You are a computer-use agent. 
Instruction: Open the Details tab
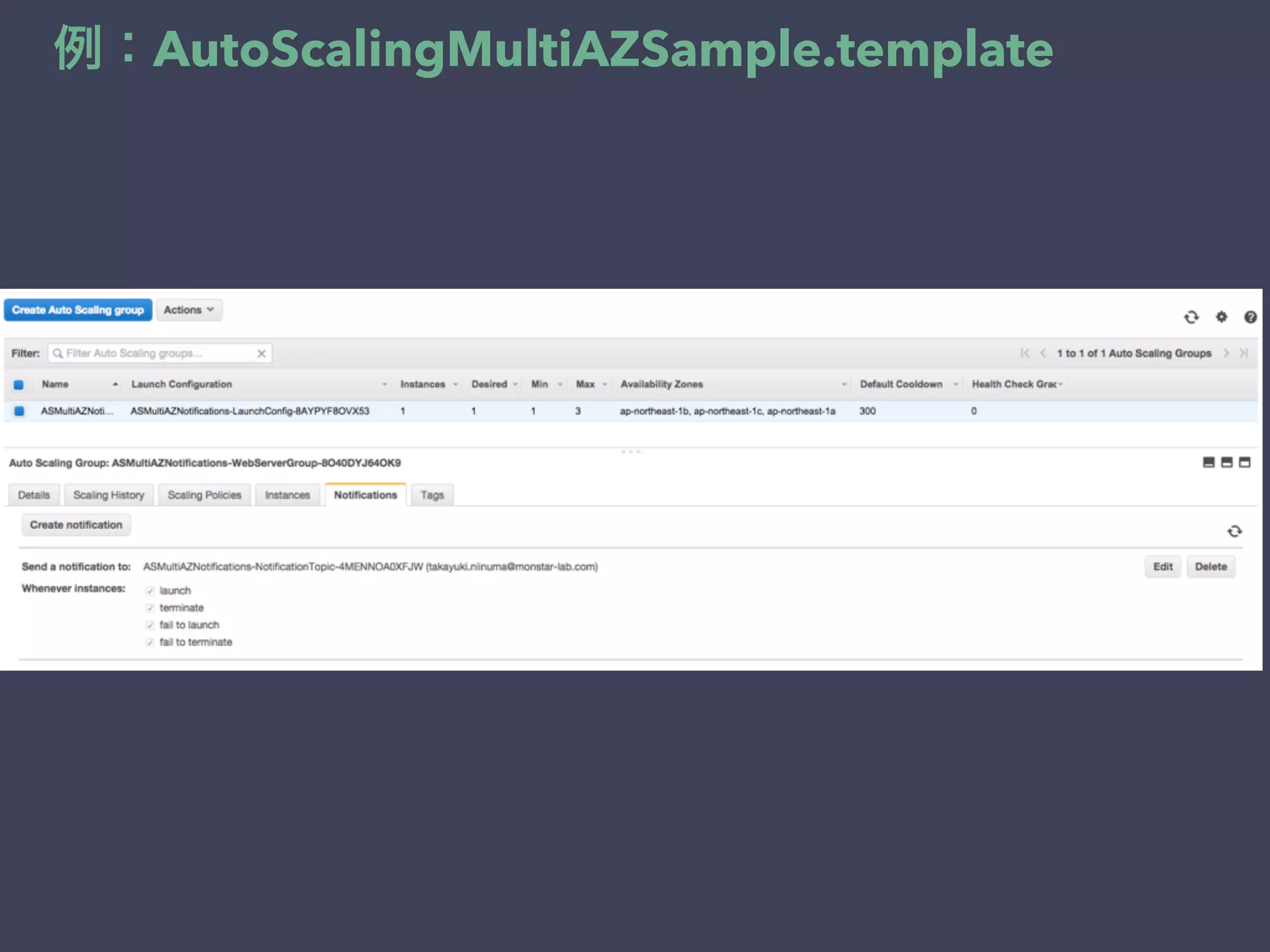pyautogui.click(x=33, y=495)
